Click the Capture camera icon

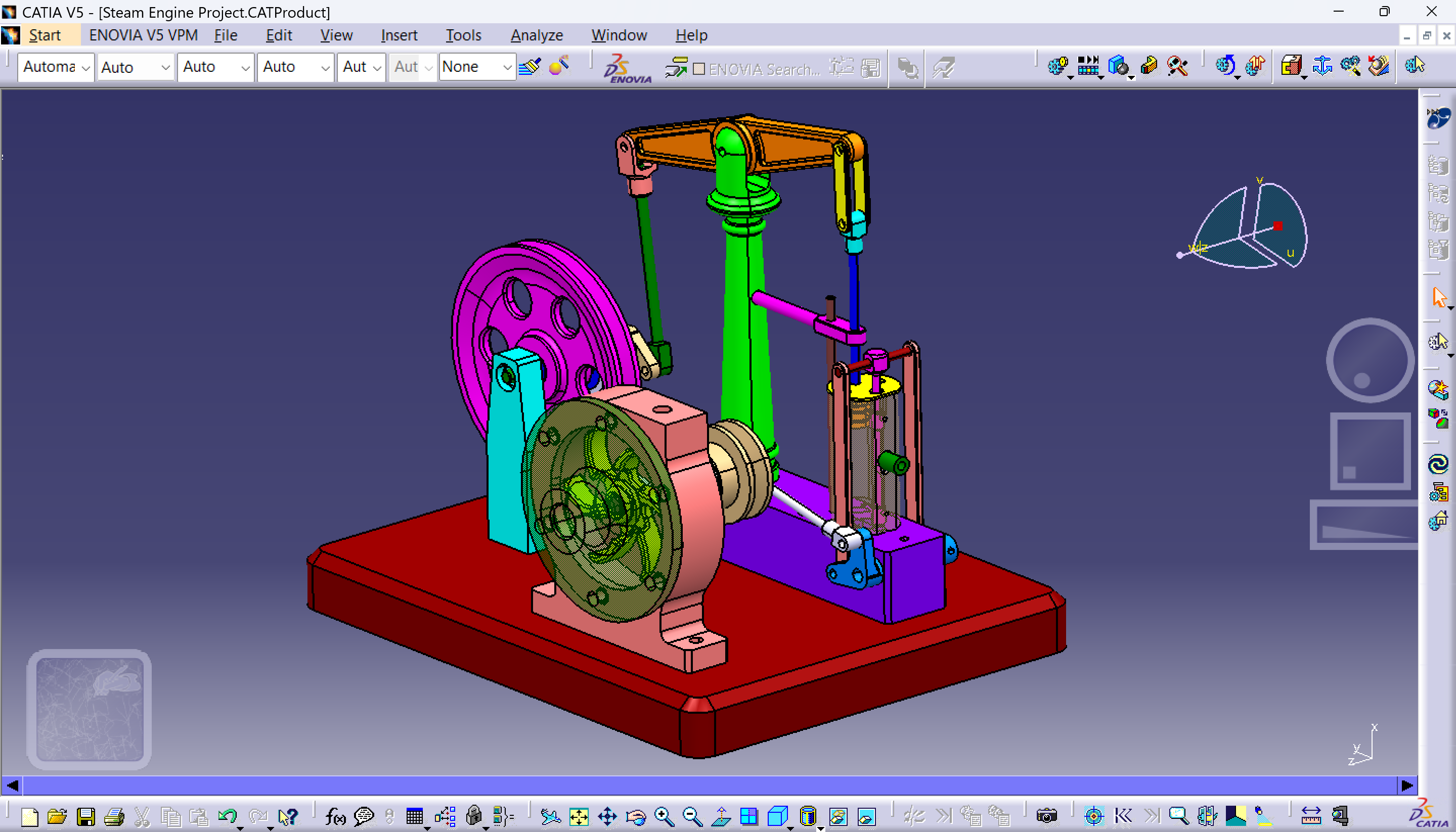click(x=1047, y=816)
